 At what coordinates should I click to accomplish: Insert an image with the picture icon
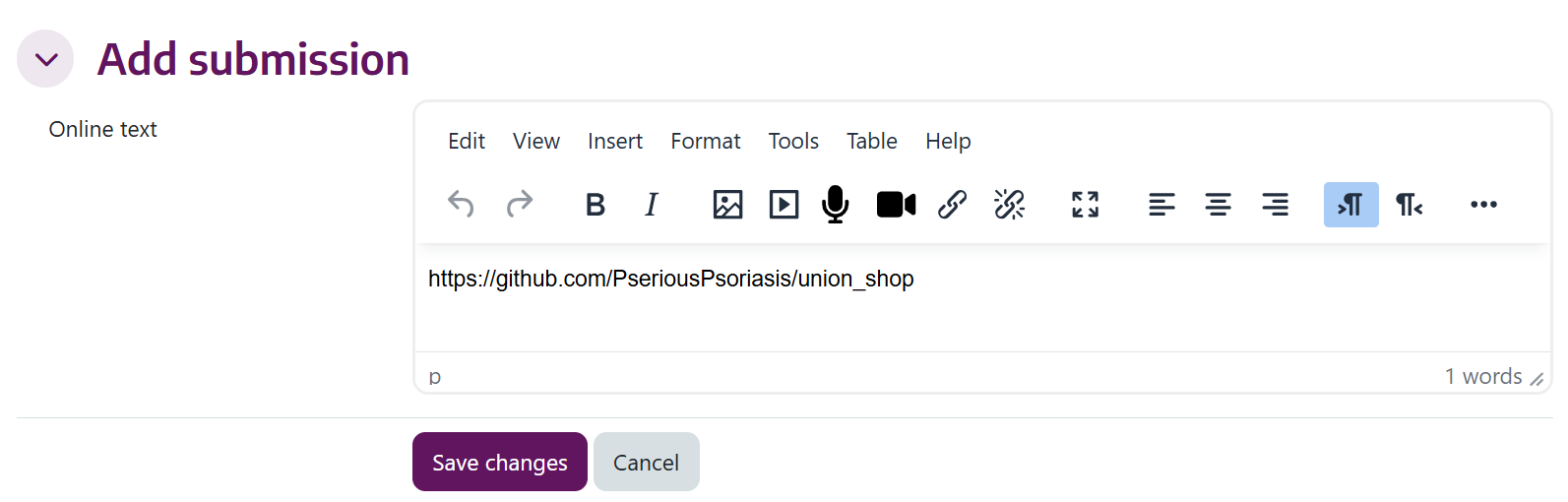coord(727,205)
